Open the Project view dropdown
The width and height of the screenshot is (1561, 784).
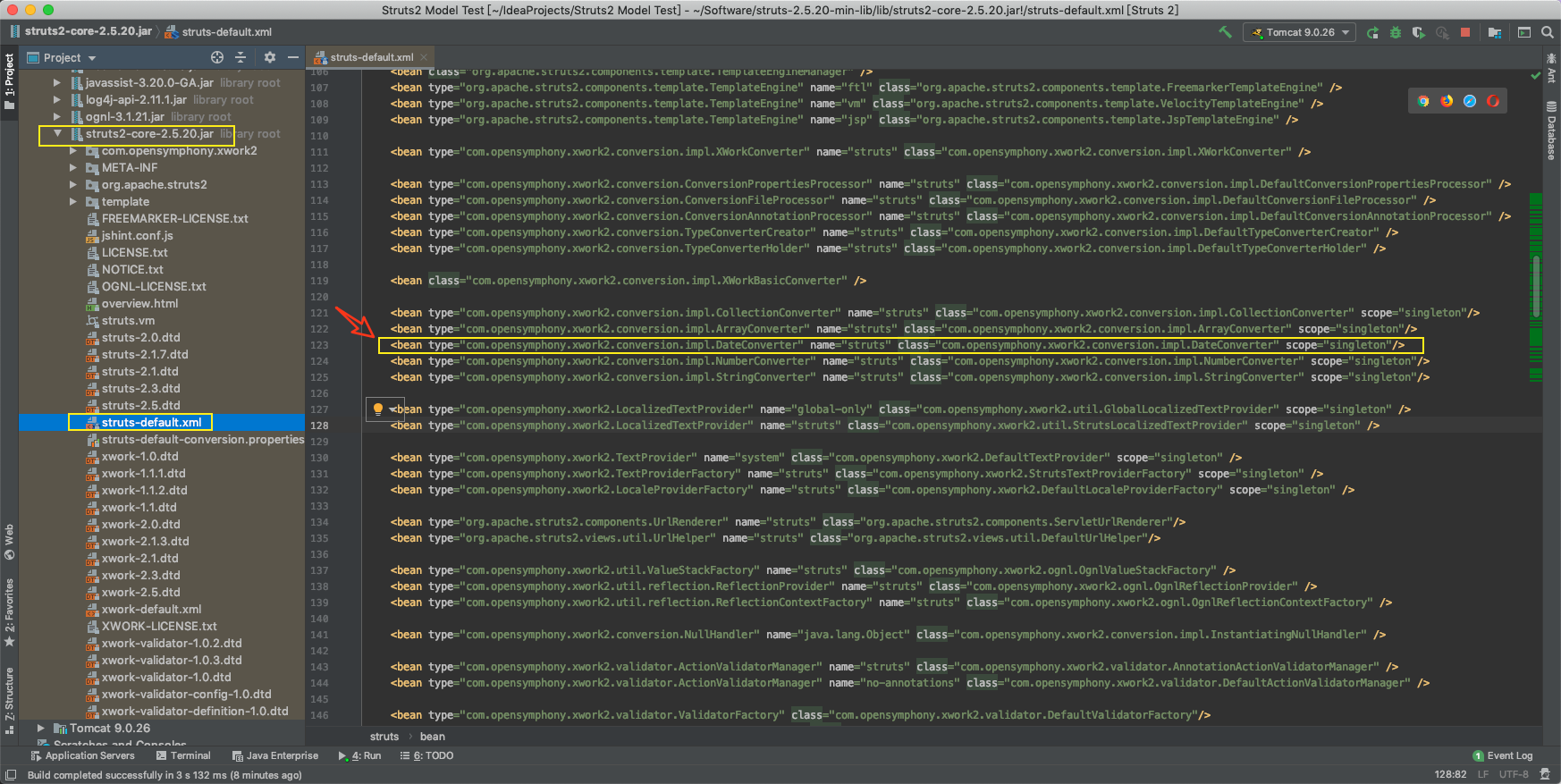[61, 57]
